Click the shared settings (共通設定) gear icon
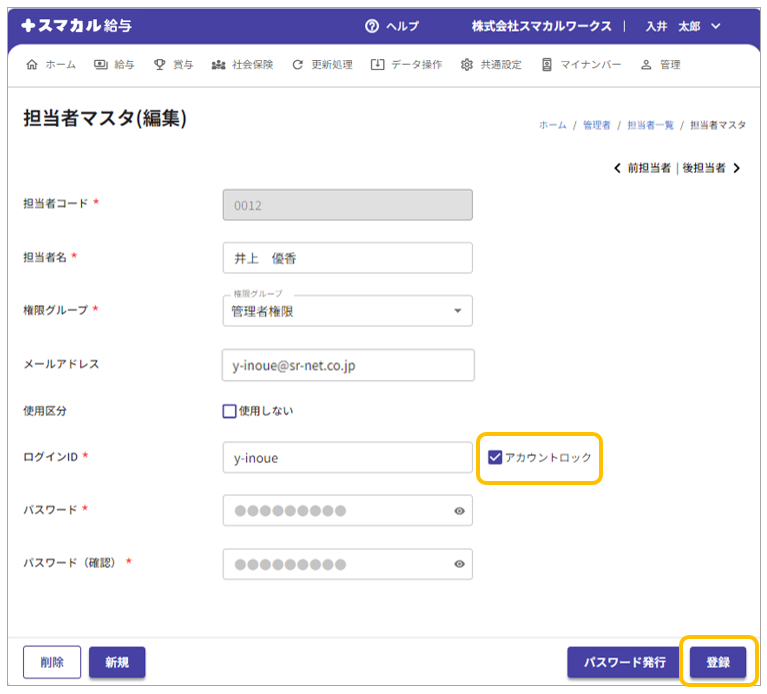The width and height of the screenshot is (767, 694). (467, 65)
